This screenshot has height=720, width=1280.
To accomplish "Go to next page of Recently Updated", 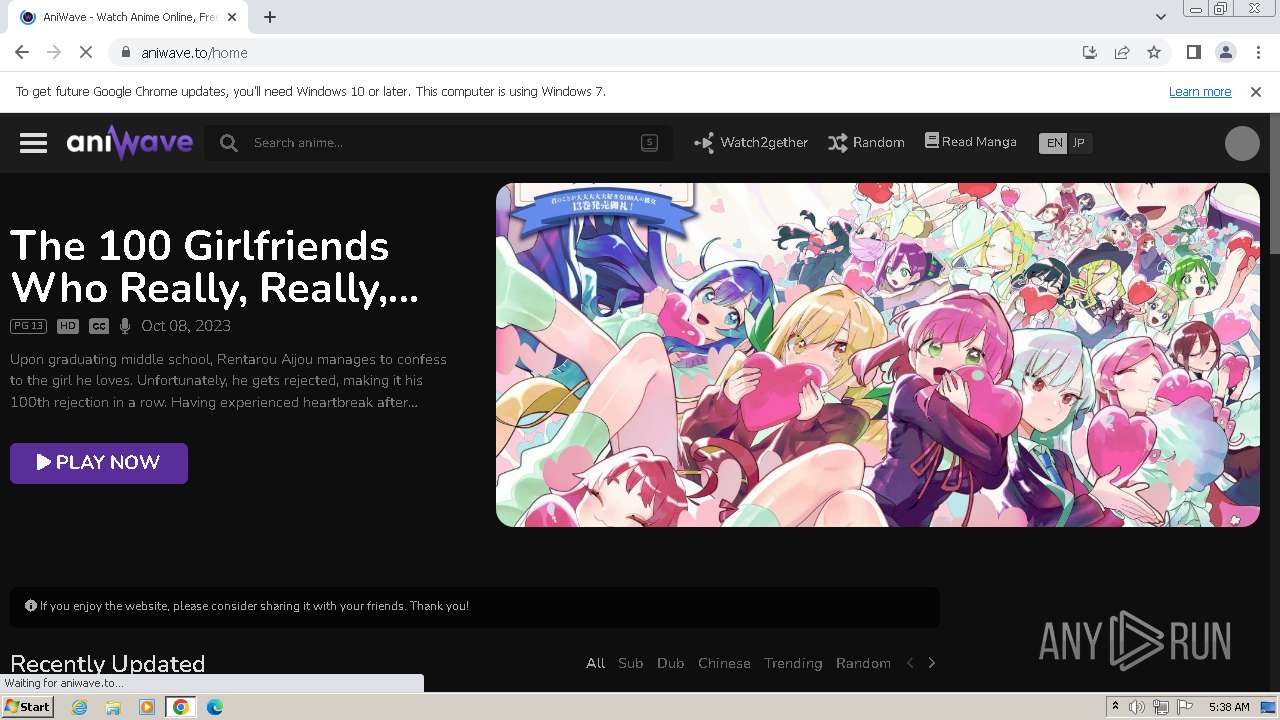I will (x=932, y=663).
